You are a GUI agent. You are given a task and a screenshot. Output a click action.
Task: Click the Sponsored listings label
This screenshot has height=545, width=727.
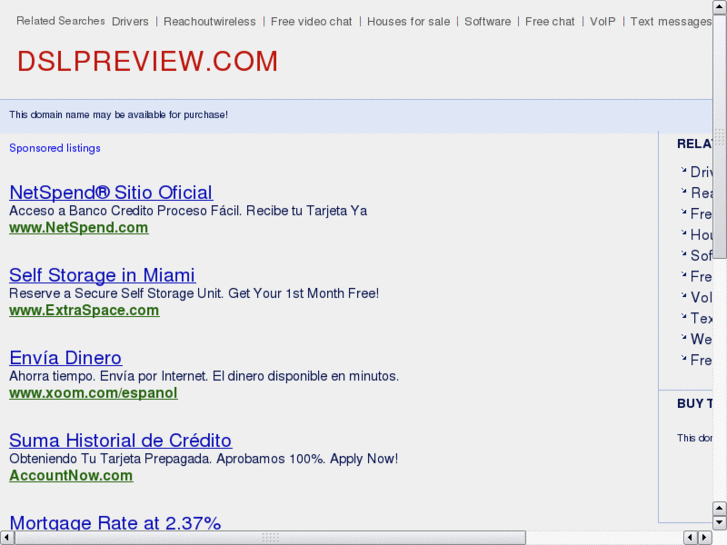pos(55,148)
